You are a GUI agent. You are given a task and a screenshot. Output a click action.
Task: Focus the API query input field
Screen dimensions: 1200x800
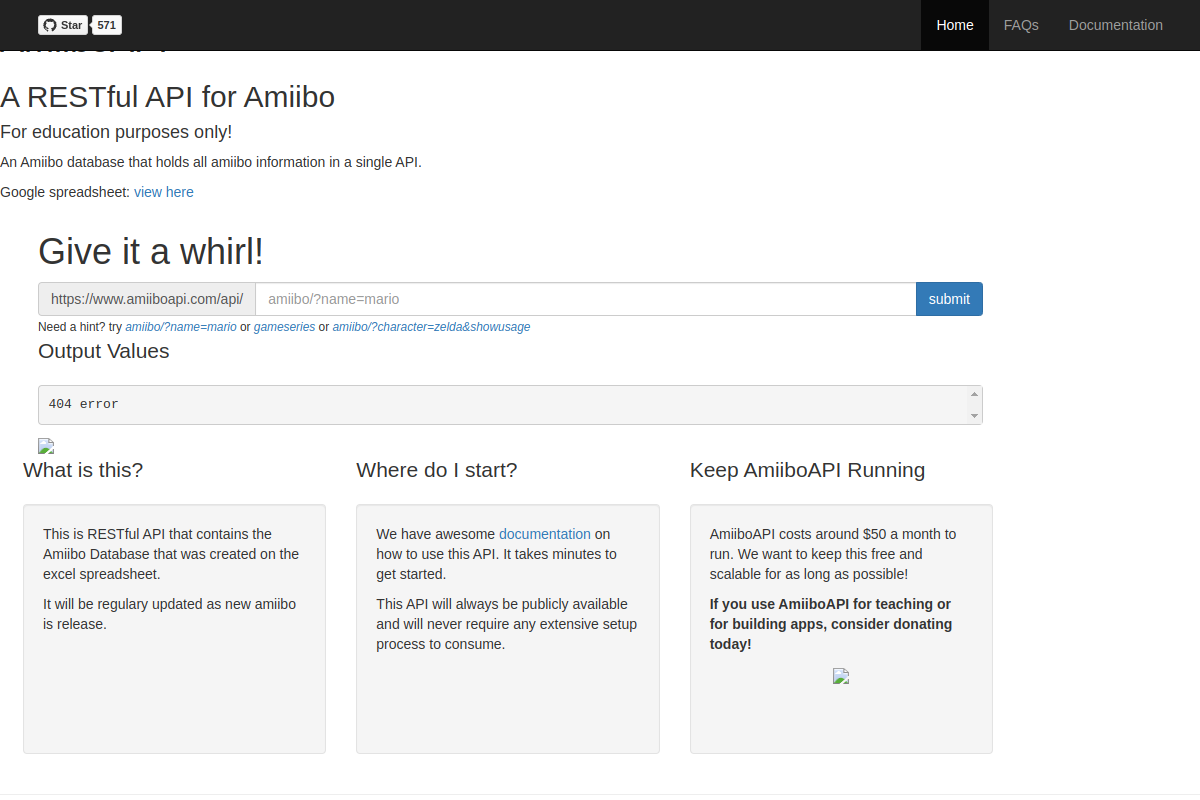(586, 299)
